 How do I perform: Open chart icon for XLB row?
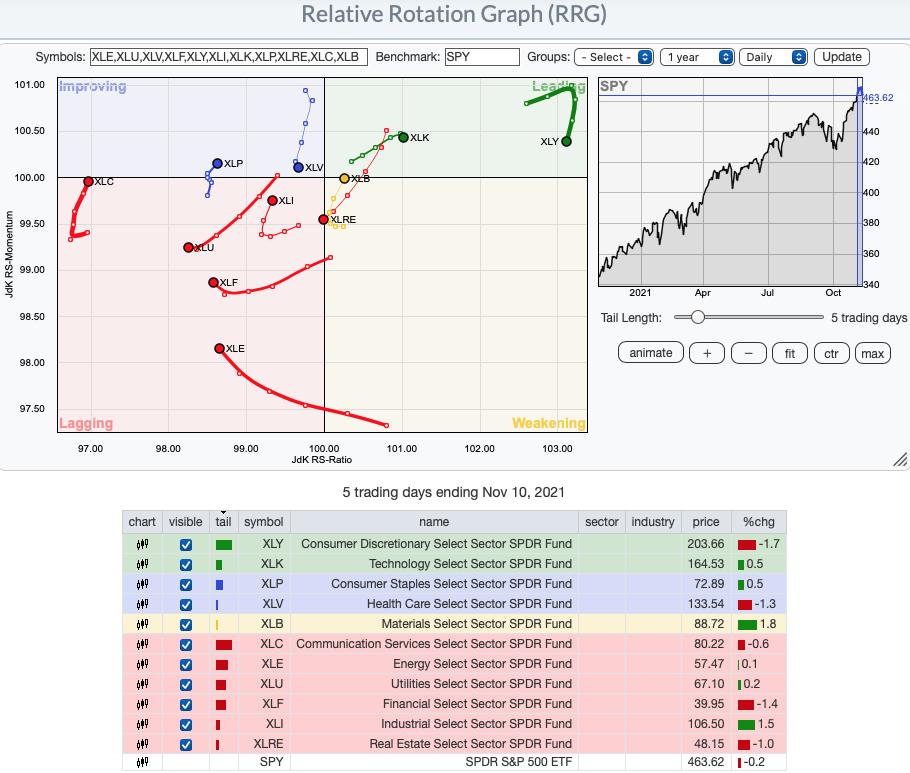point(142,624)
